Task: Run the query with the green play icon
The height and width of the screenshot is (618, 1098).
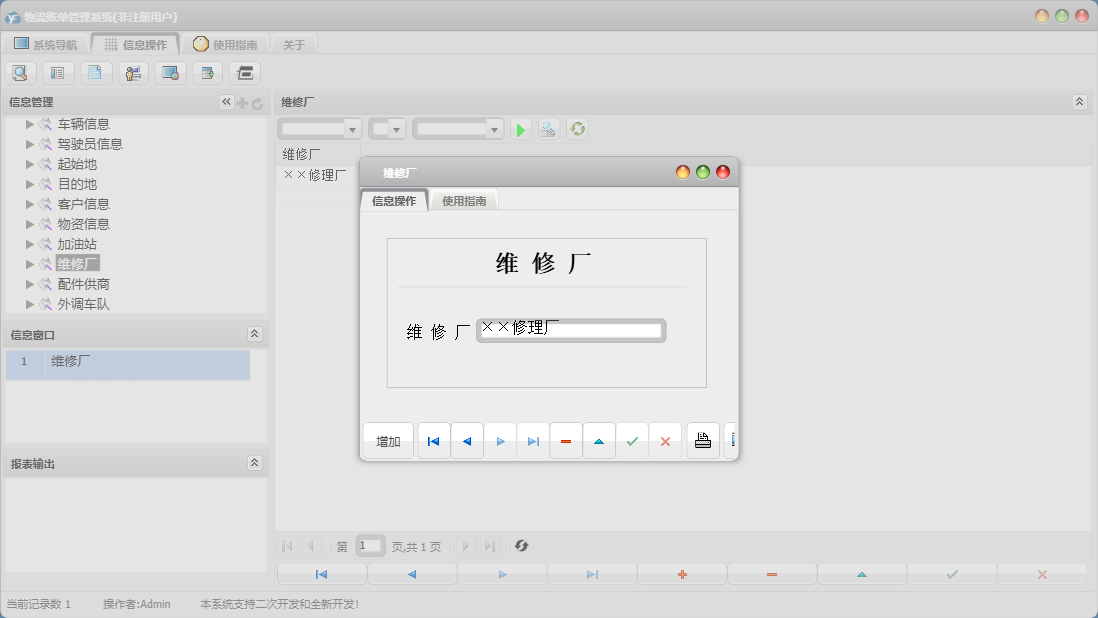Action: [x=520, y=128]
